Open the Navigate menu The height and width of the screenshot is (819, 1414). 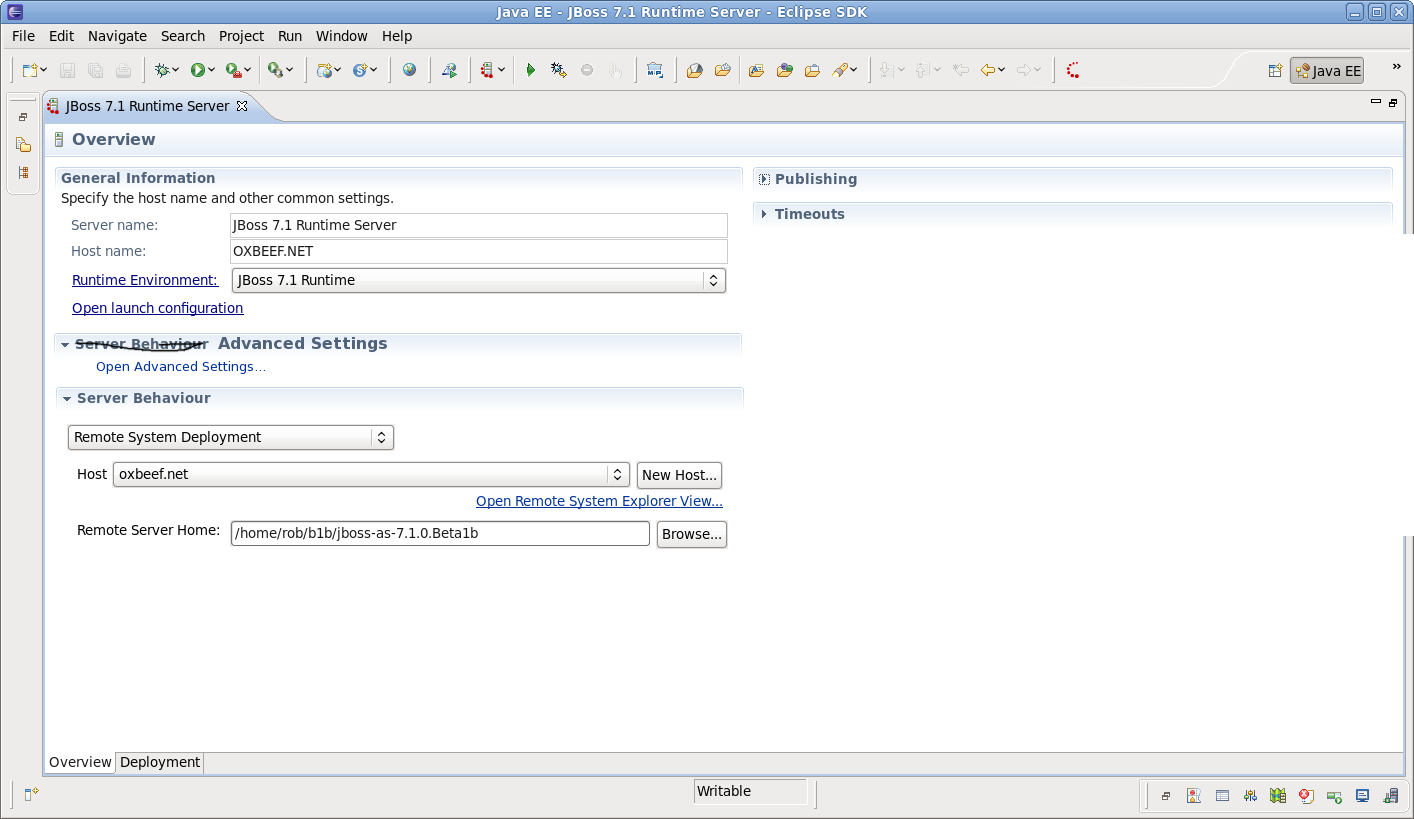(117, 36)
